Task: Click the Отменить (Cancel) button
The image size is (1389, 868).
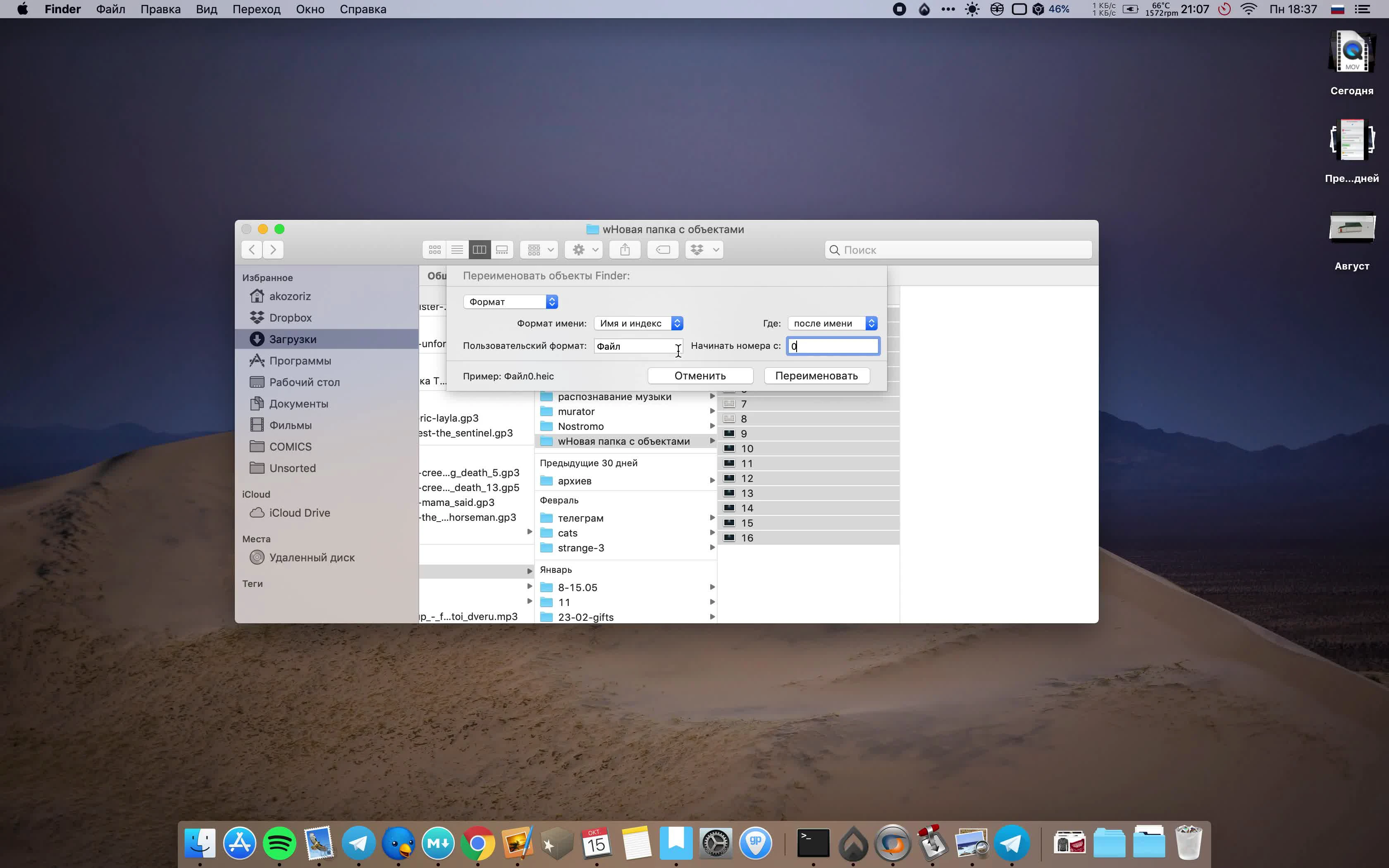Action: click(700, 375)
